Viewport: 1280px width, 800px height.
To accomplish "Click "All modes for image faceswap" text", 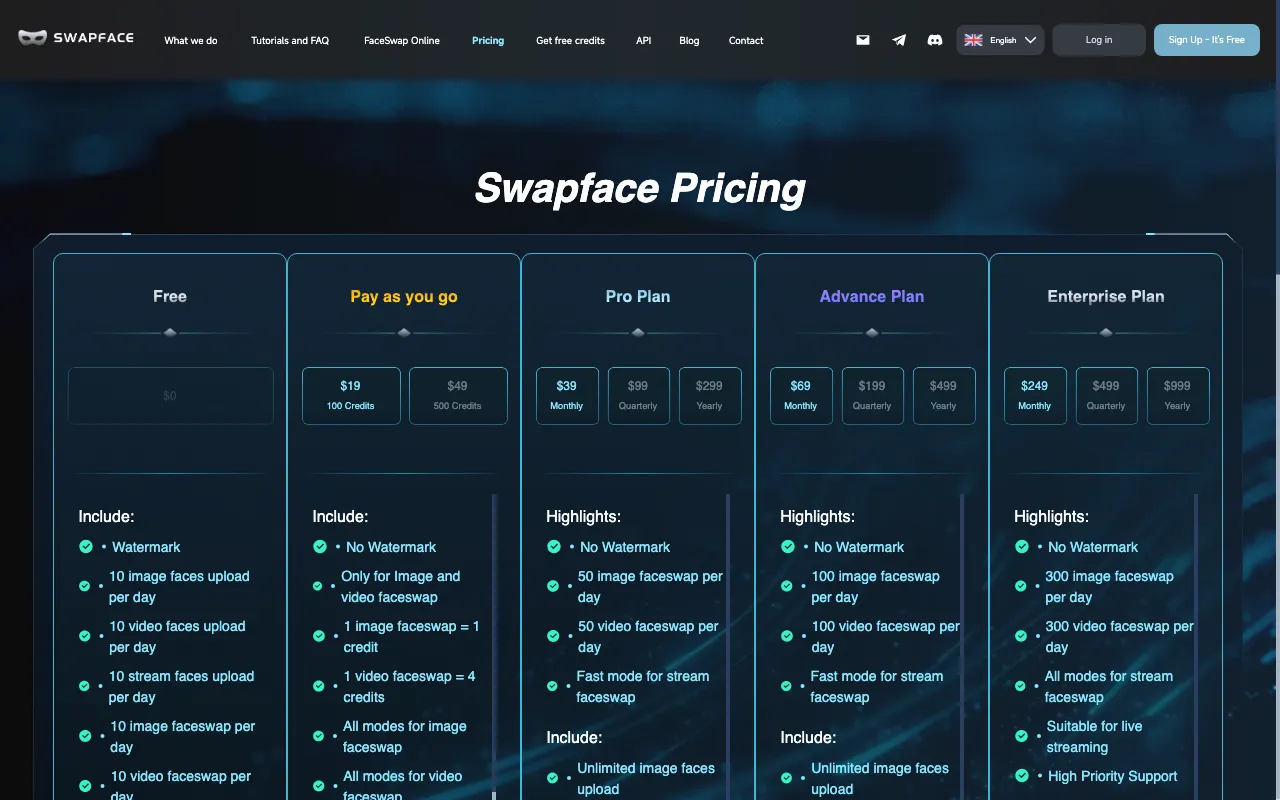I will (x=405, y=737).
